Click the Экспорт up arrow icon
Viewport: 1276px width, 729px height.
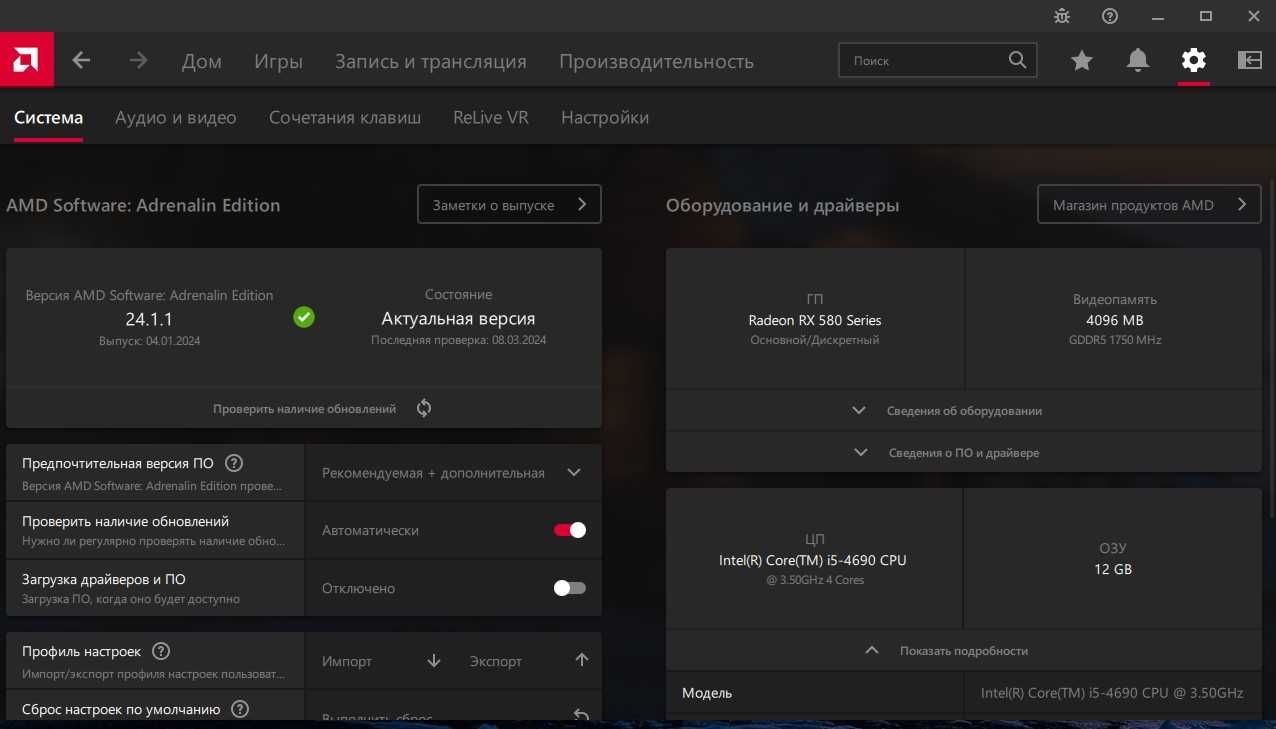582,660
